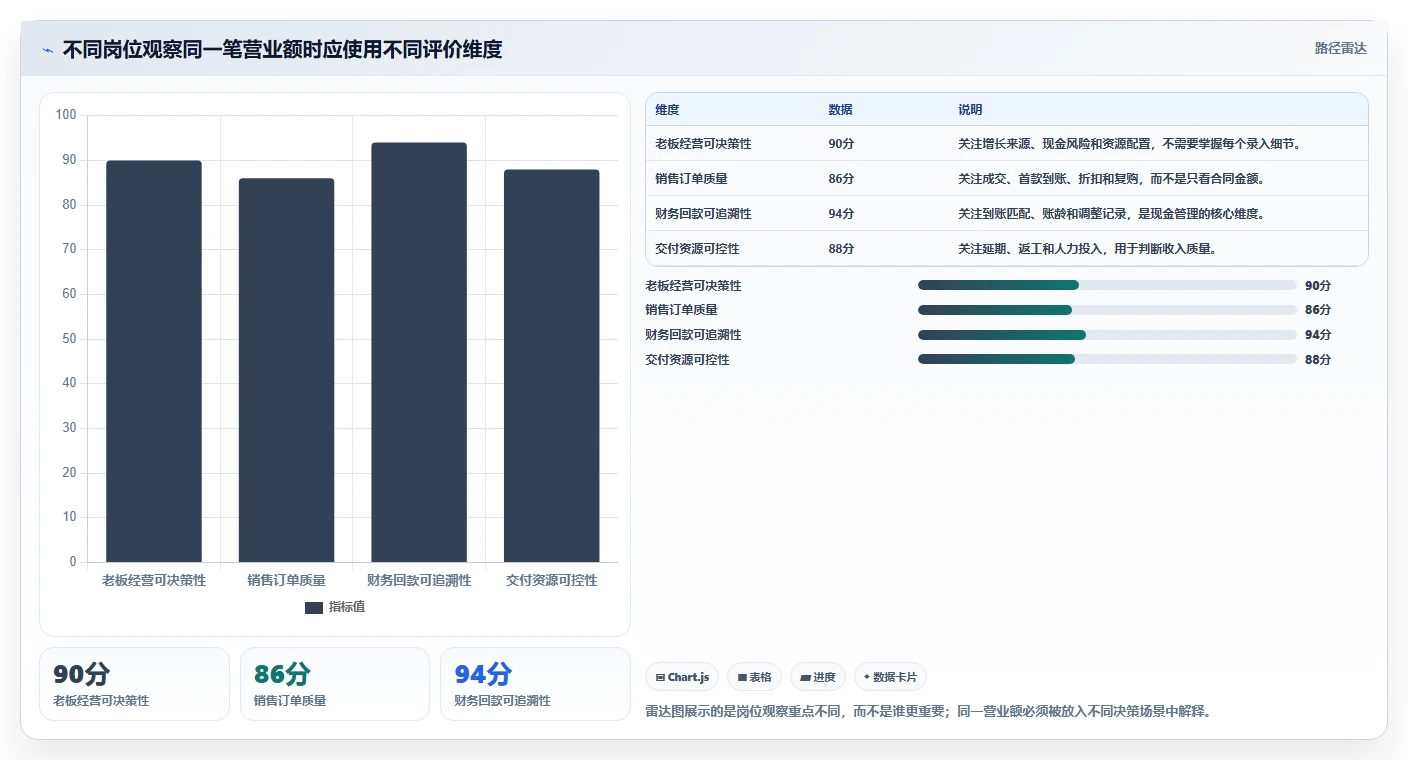1408x760 pixels.
Task: Open the 86分 销售订单质量 data card
Action: coord(335,684)
